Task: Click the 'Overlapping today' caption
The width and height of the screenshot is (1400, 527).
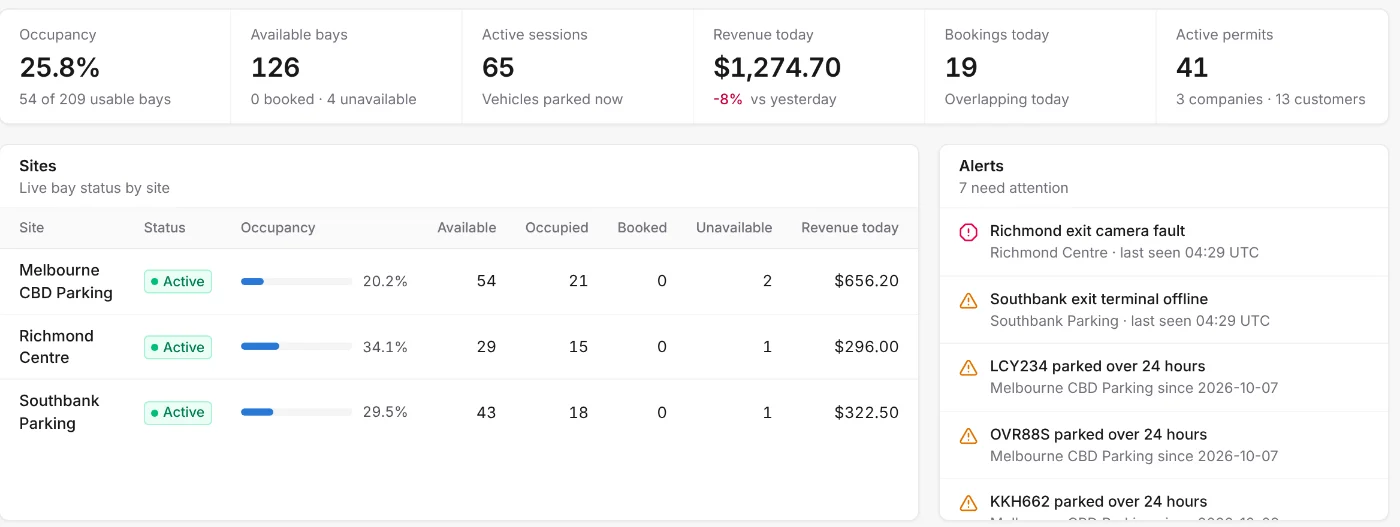Action: coord(1007,99)
